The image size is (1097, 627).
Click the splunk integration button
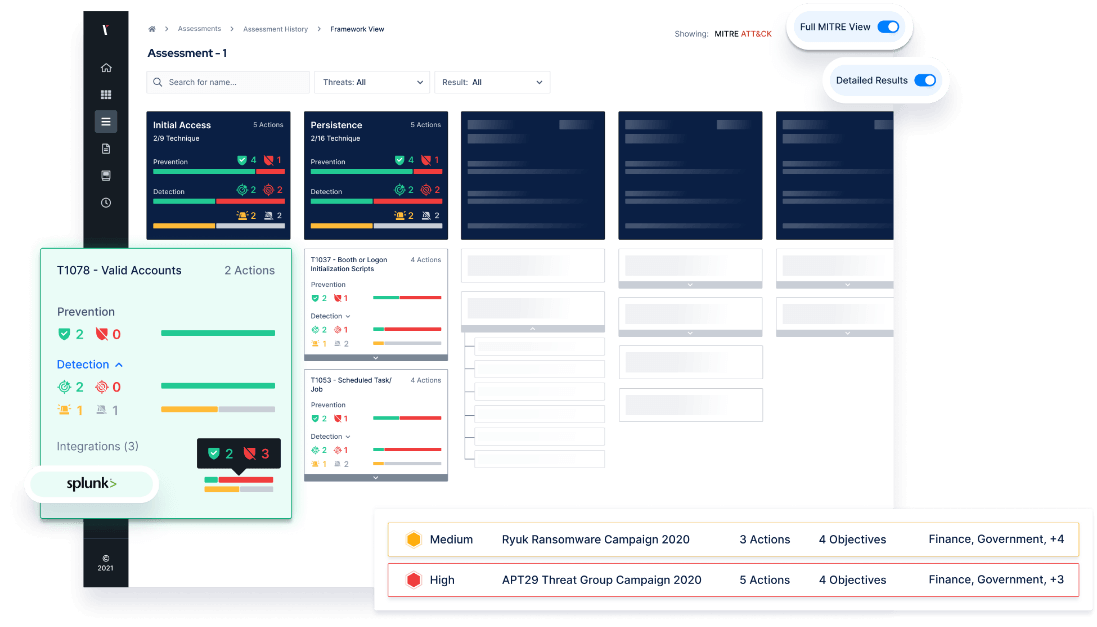tap(90, 483)
